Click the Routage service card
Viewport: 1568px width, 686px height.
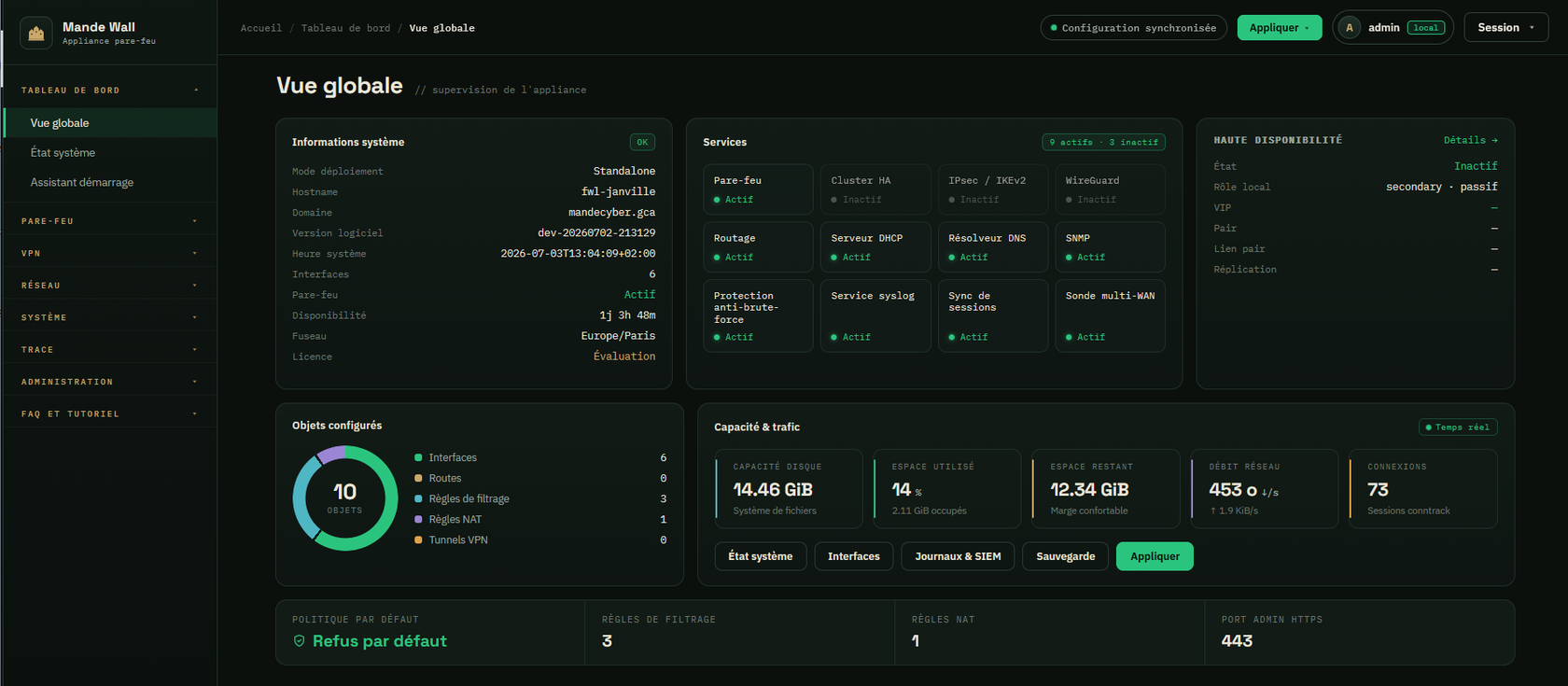(x=758, y=247)
